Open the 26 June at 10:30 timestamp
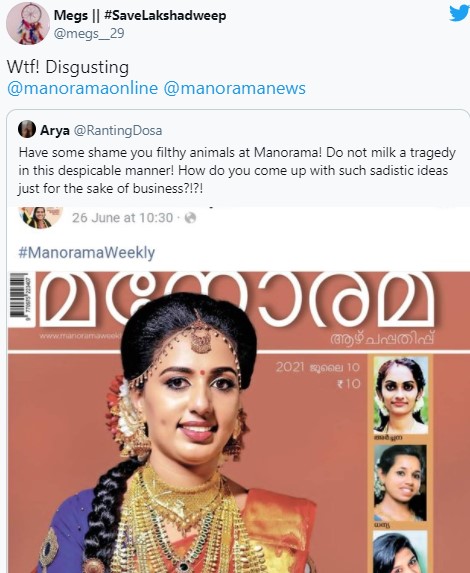This screenshot has width=470, height=573. [122, 218]
